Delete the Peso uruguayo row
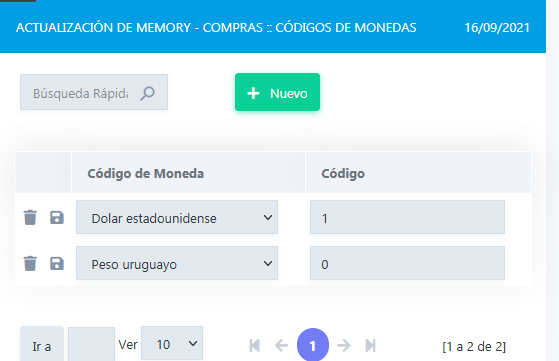559x361 pixels. pos(30,263)
